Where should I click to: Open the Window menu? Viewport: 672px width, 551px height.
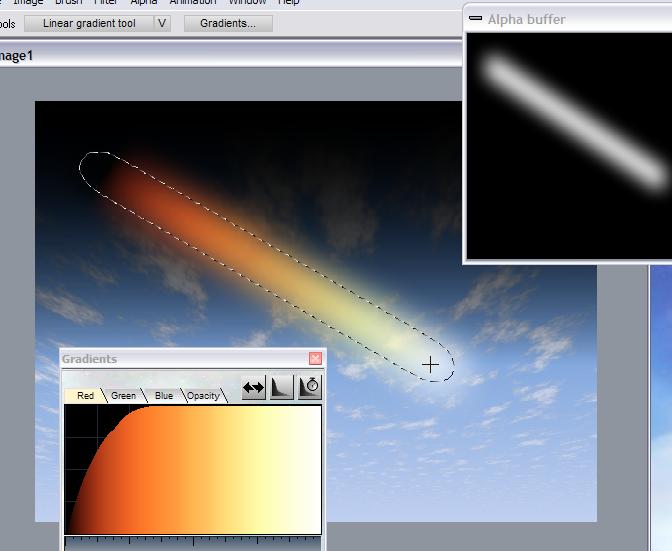click(x=247, y=2)
